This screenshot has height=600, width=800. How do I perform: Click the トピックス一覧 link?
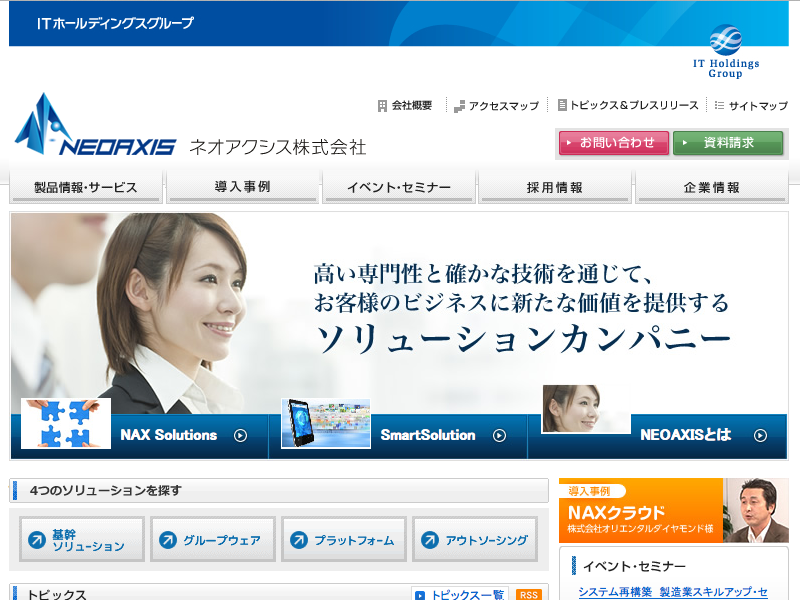[467, 594]
